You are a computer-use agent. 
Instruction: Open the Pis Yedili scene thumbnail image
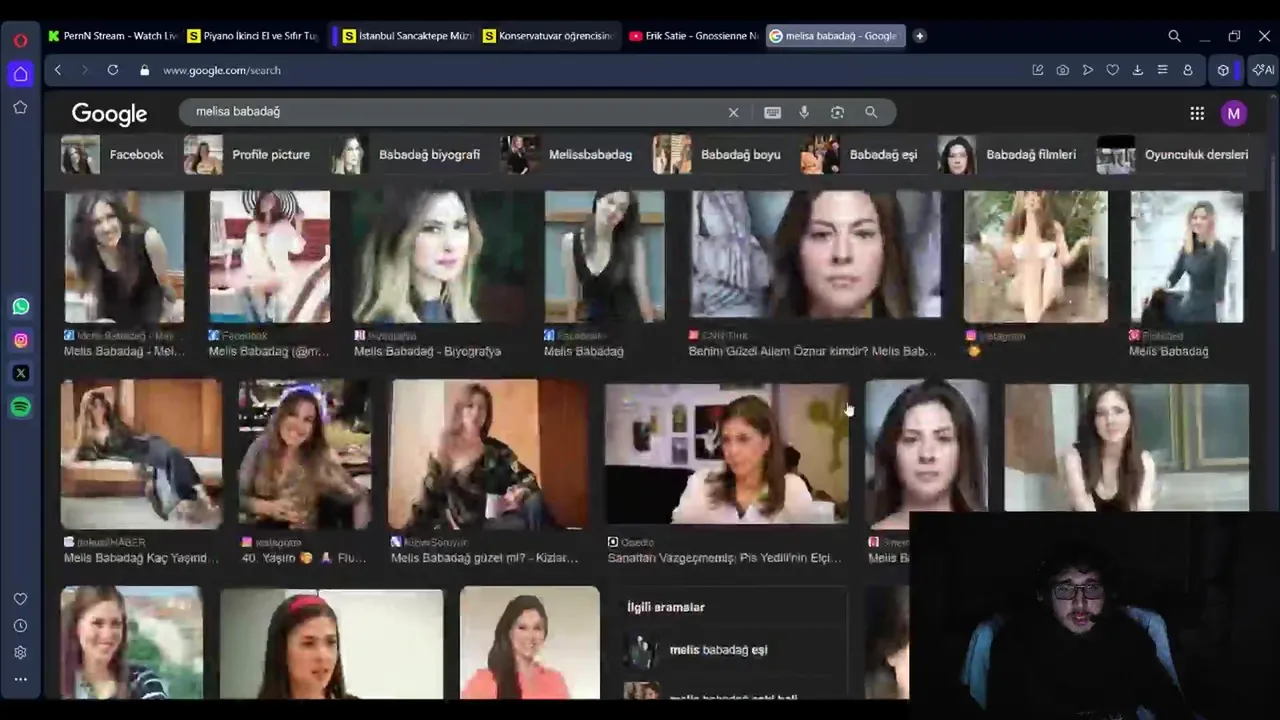[x=727, y=454]
